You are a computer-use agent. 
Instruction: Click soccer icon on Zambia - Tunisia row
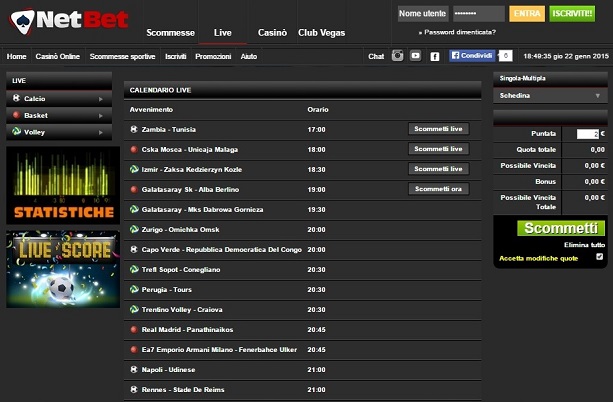pyautogui.click(x=134, y=129)
